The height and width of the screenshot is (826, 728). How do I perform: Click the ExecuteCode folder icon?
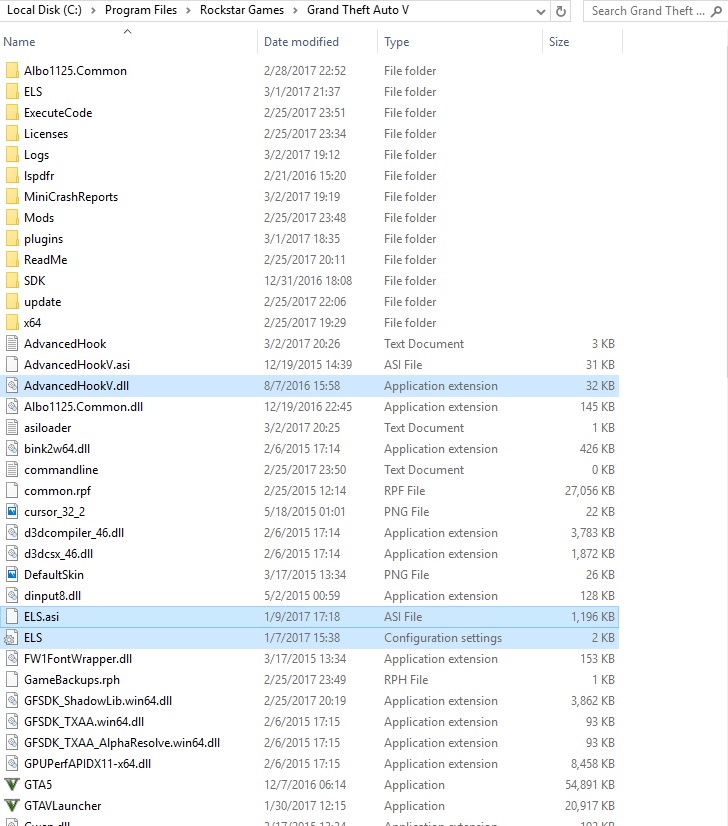(x=12, y=113)
